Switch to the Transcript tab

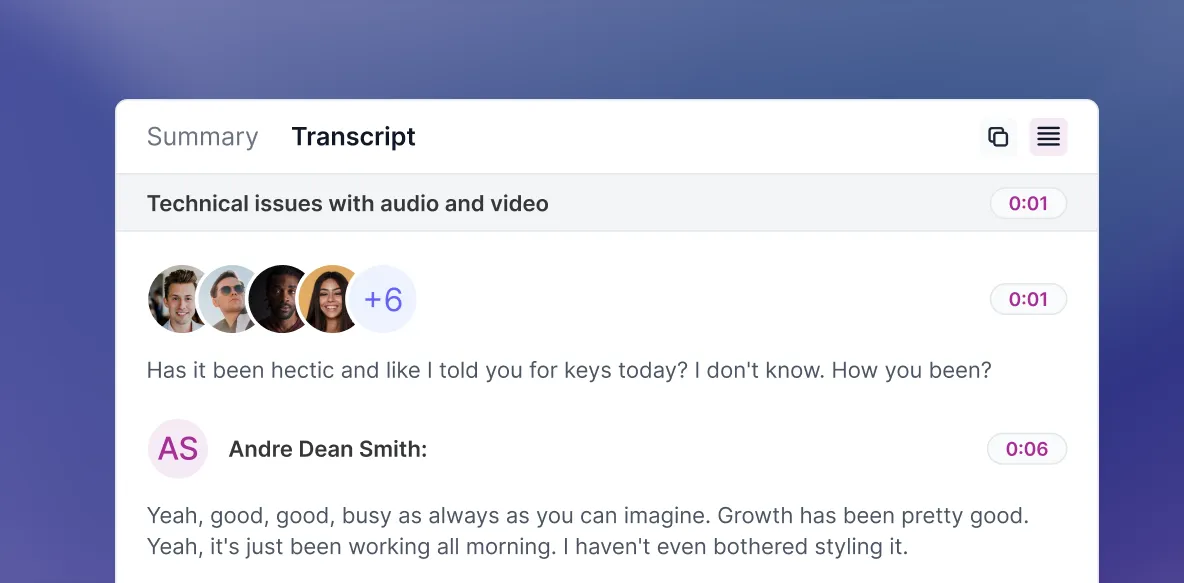(353, 137)
